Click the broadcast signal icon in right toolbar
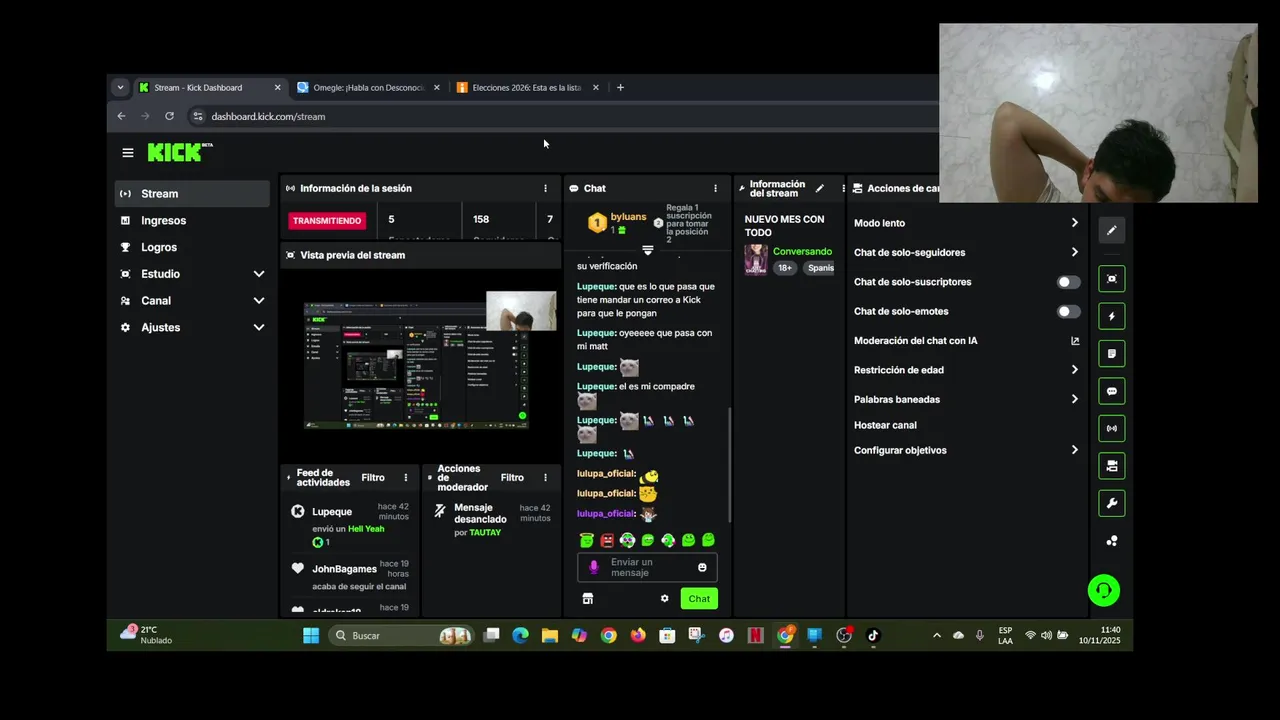This screenshot has height=720, width=1280. pyautogui.click(x=1111, y=428)
